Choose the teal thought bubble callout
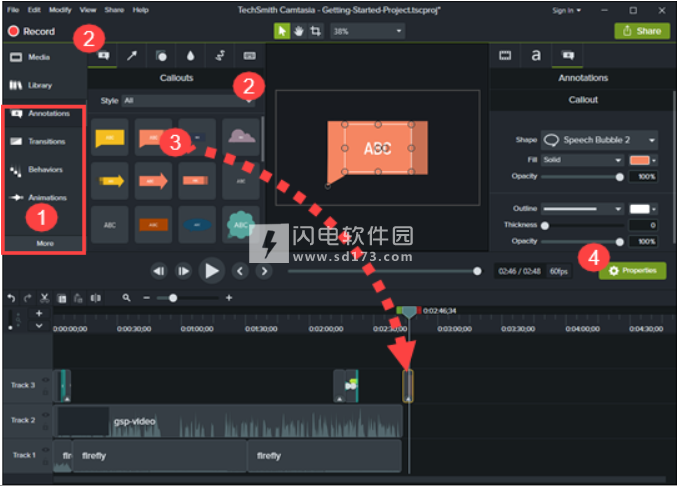Viewport: 677px width, 486px height. 241,225
